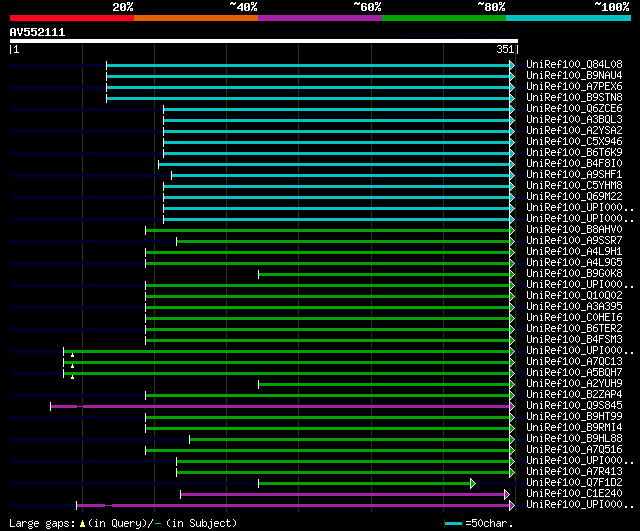
Task: Select the UniRef100_Q10Q02 label
Action: (x=574, y=295)
